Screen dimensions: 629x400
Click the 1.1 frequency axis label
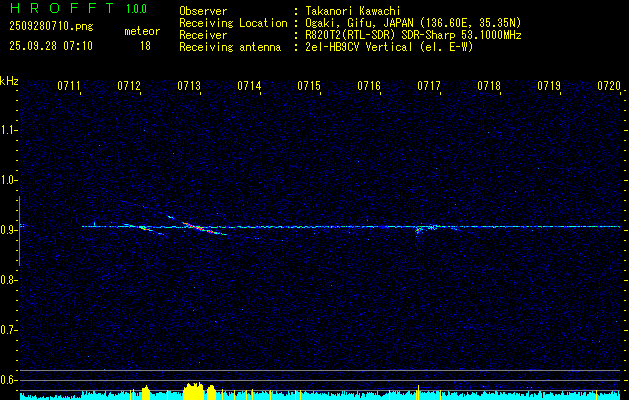9,130
